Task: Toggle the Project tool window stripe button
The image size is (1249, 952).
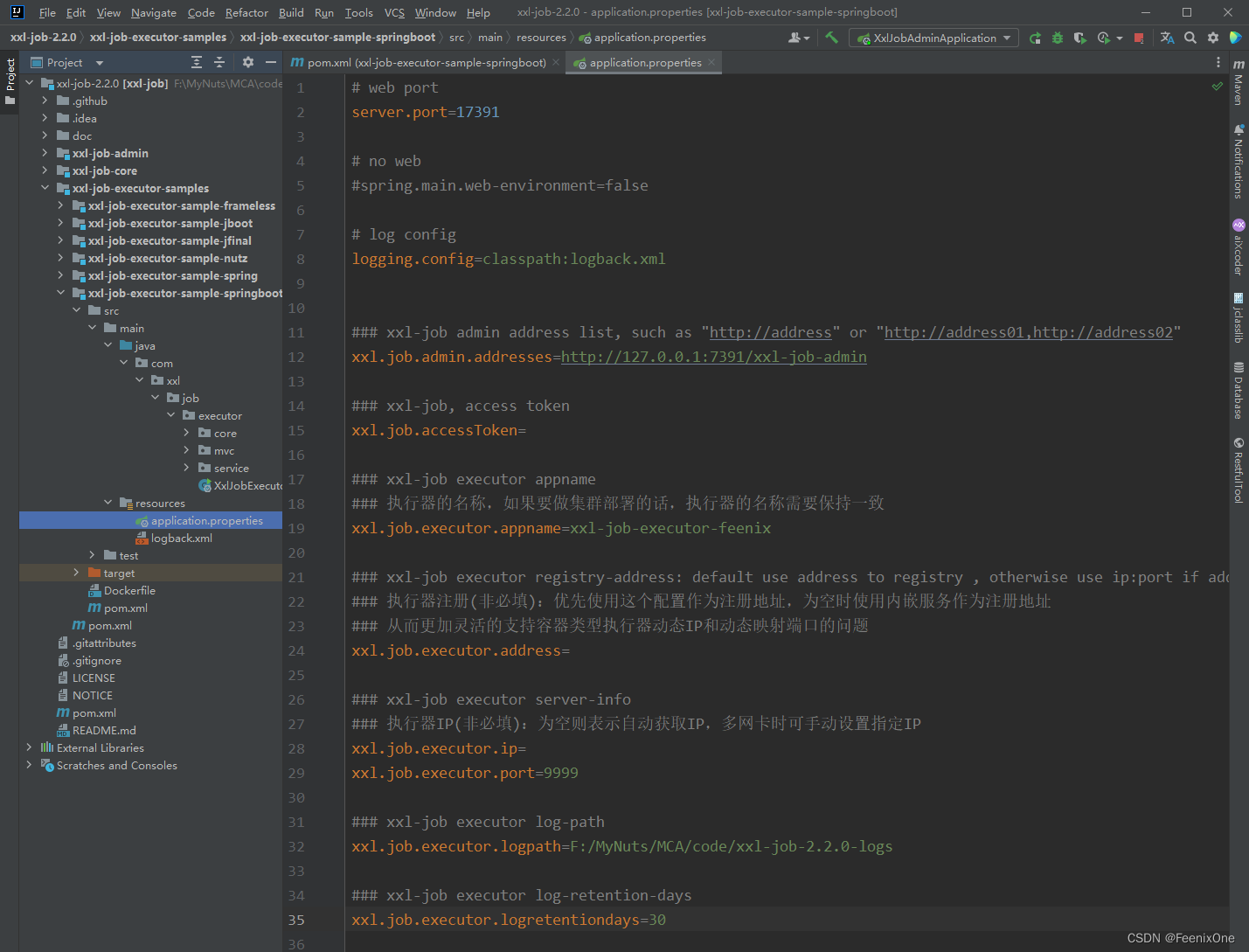Action: (10, 81)
